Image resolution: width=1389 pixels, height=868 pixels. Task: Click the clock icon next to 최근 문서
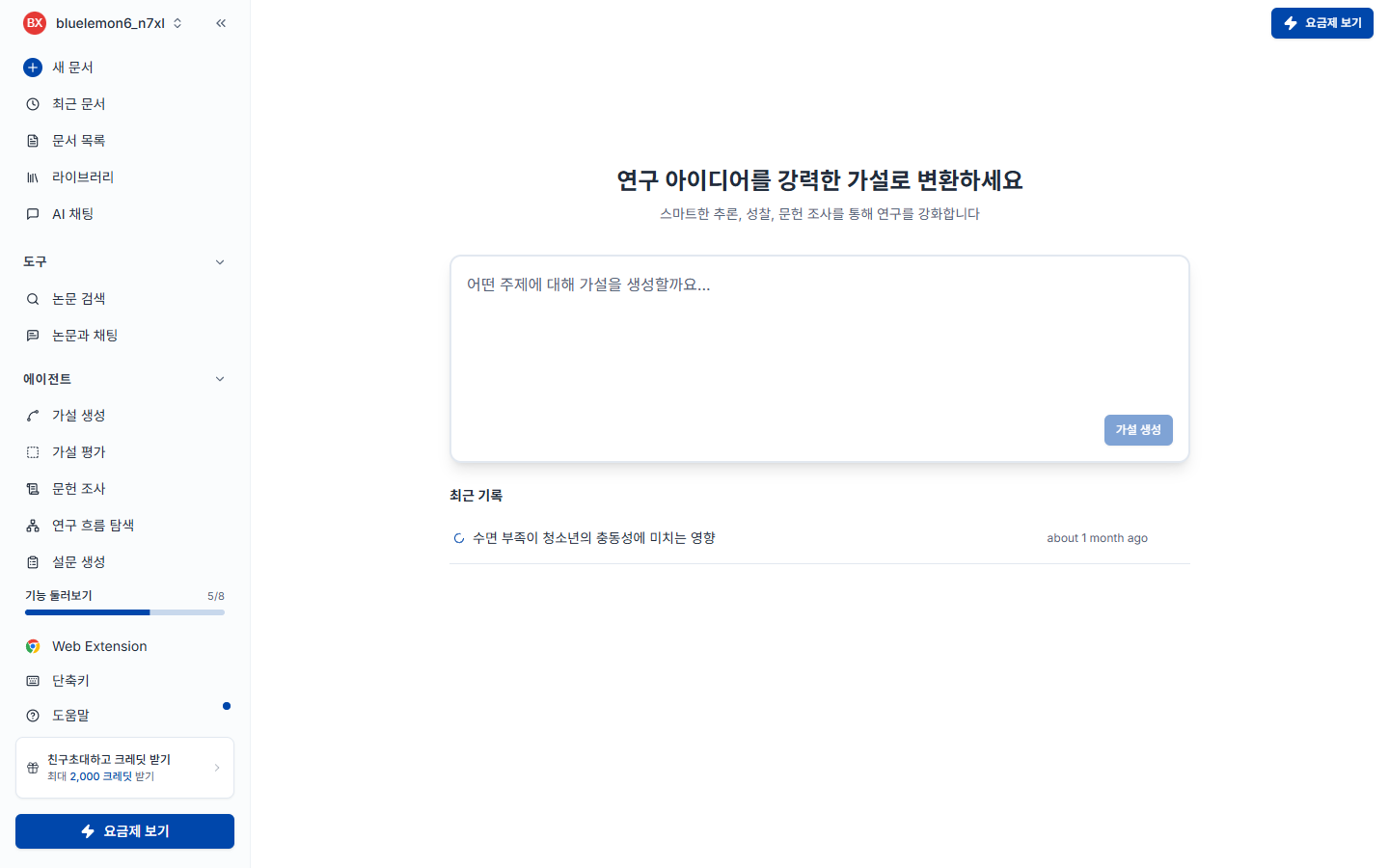tap(33, 104)
